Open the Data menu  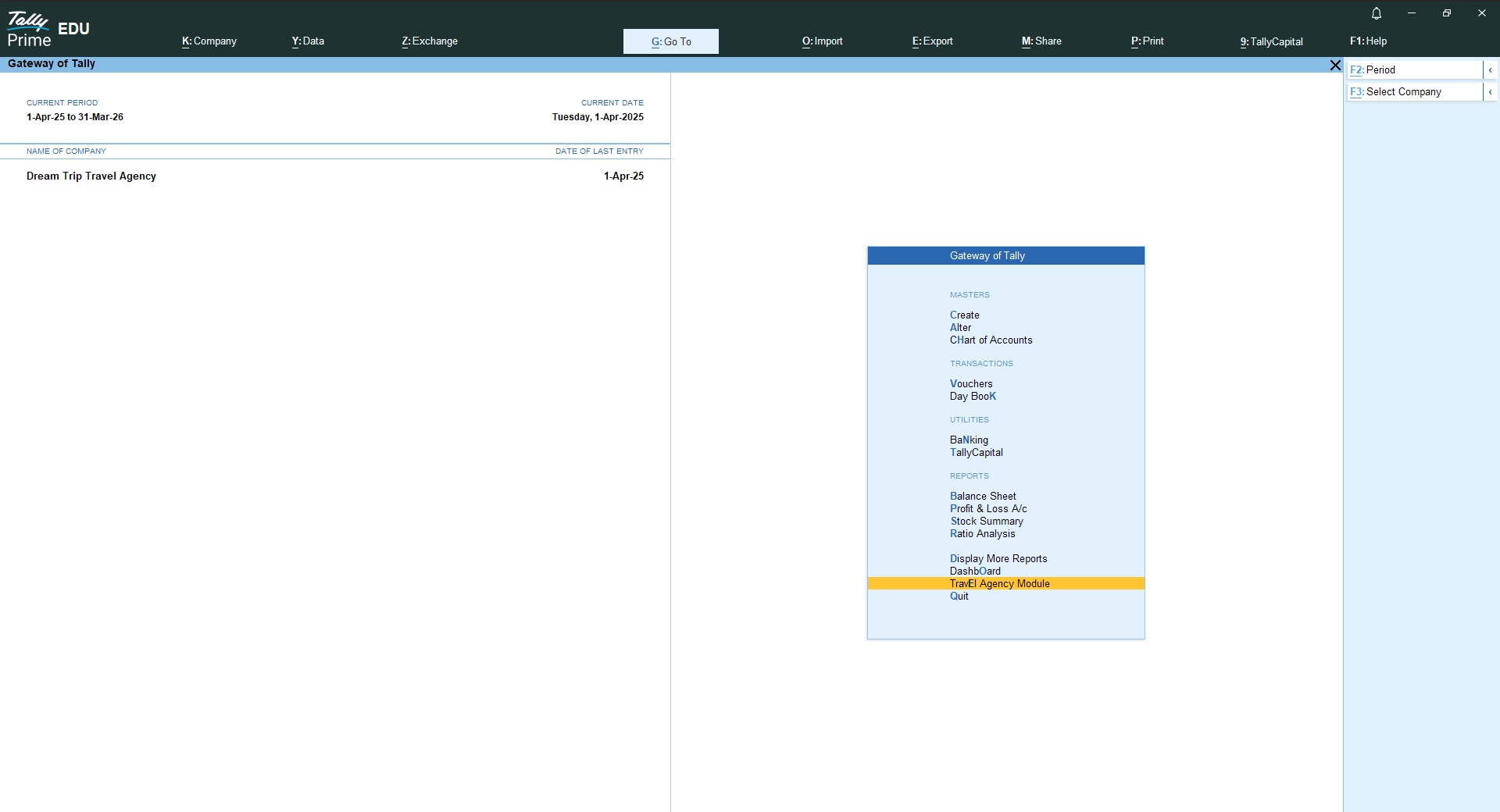coord(308,41)
